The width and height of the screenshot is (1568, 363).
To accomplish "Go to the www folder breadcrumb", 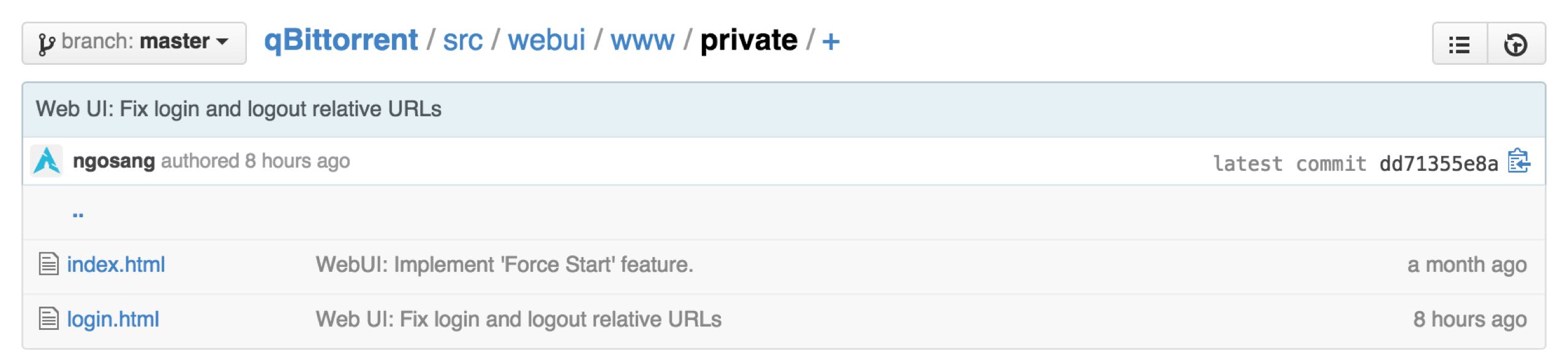I will tap(642, 40).
